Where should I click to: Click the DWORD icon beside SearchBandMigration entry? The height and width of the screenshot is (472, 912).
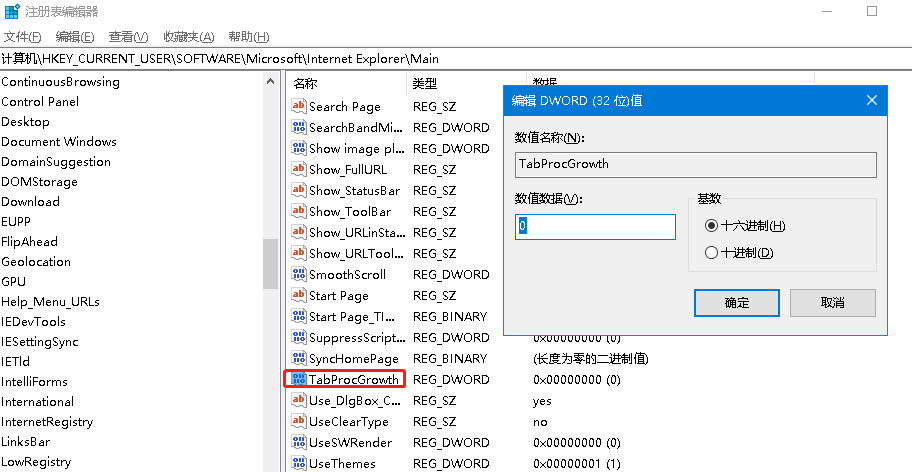click(x=298, y=127)
